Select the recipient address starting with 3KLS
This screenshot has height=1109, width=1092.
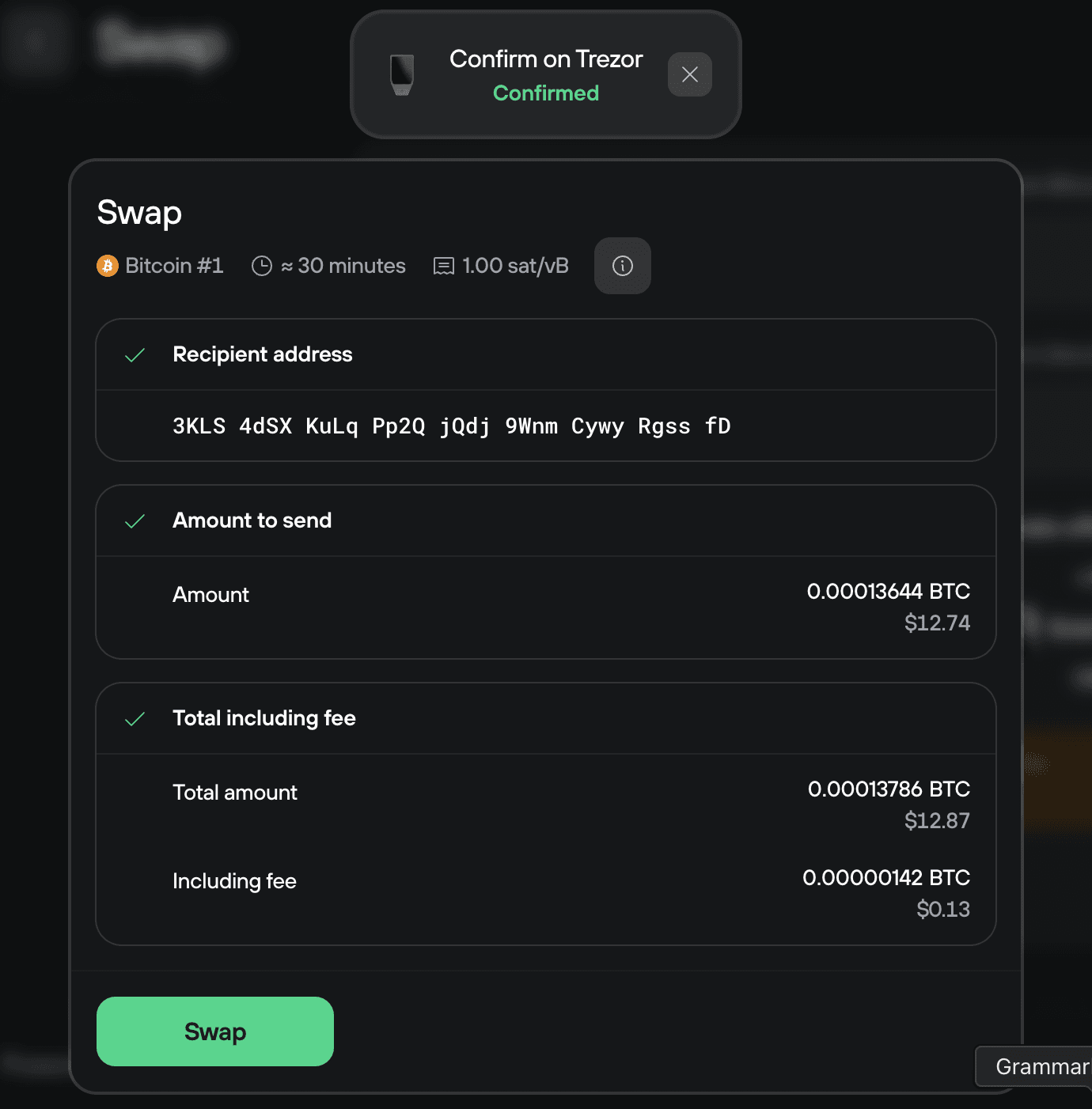(x=451, y=426)
